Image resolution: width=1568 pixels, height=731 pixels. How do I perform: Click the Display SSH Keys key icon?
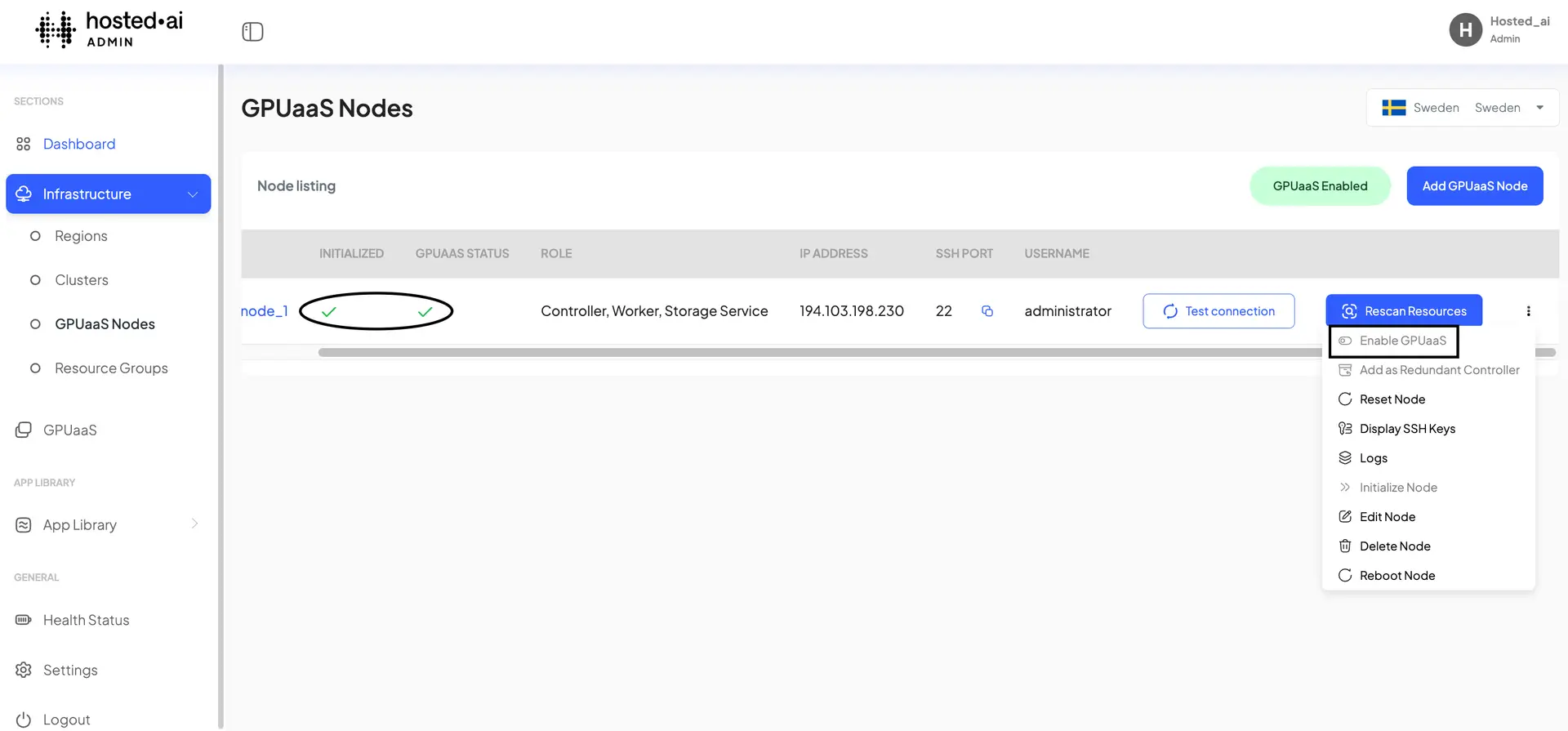(x=1345, y=429)
